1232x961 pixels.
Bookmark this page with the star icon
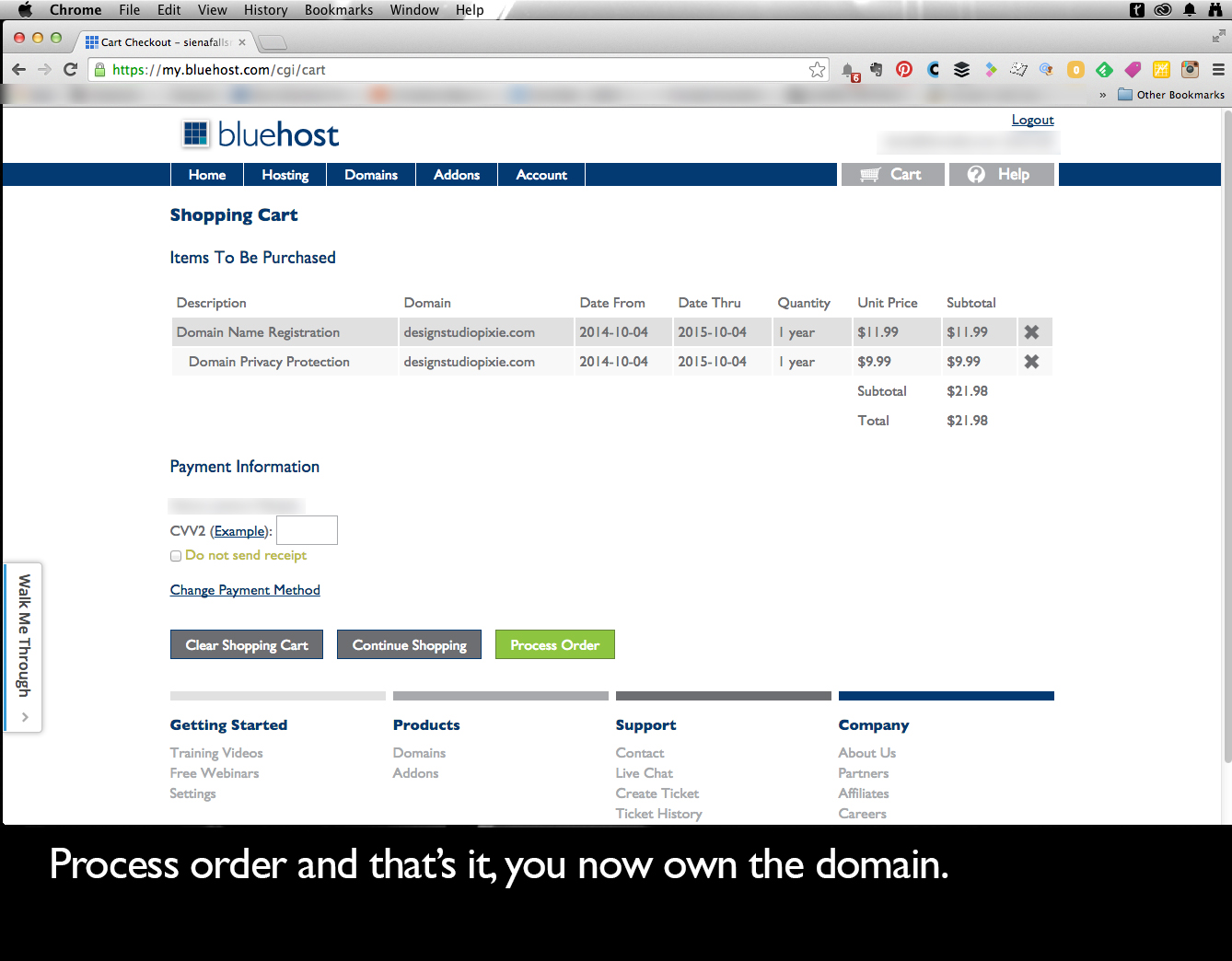pos(817,70)
